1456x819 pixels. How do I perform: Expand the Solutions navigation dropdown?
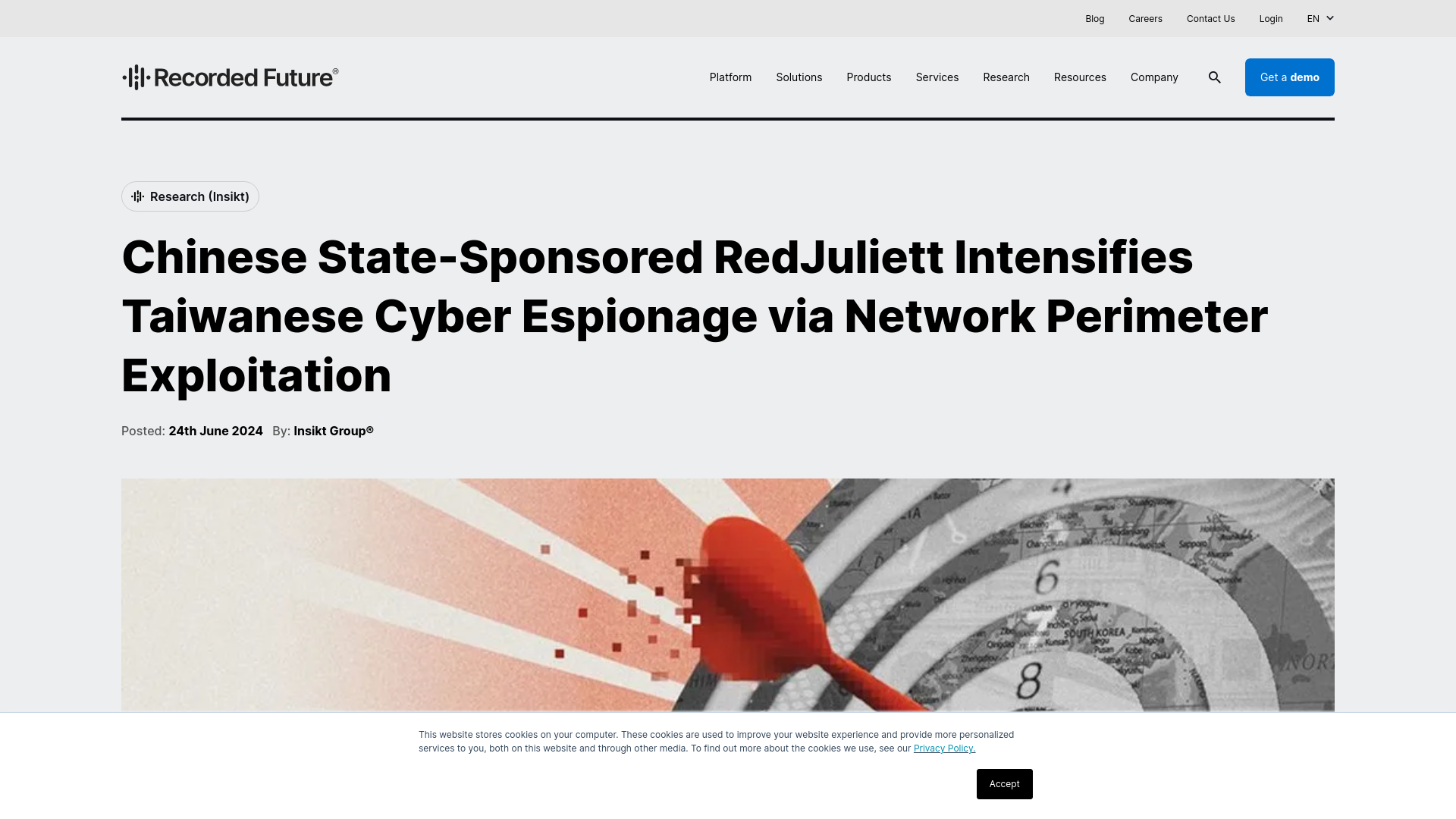pos(799,77)
